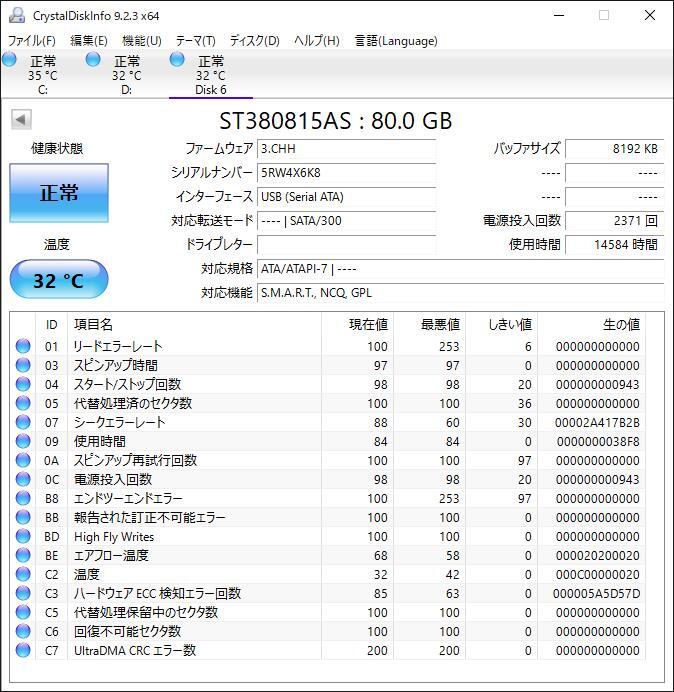Click the status orb of row C6 回復不可能セクタ数

23,631
